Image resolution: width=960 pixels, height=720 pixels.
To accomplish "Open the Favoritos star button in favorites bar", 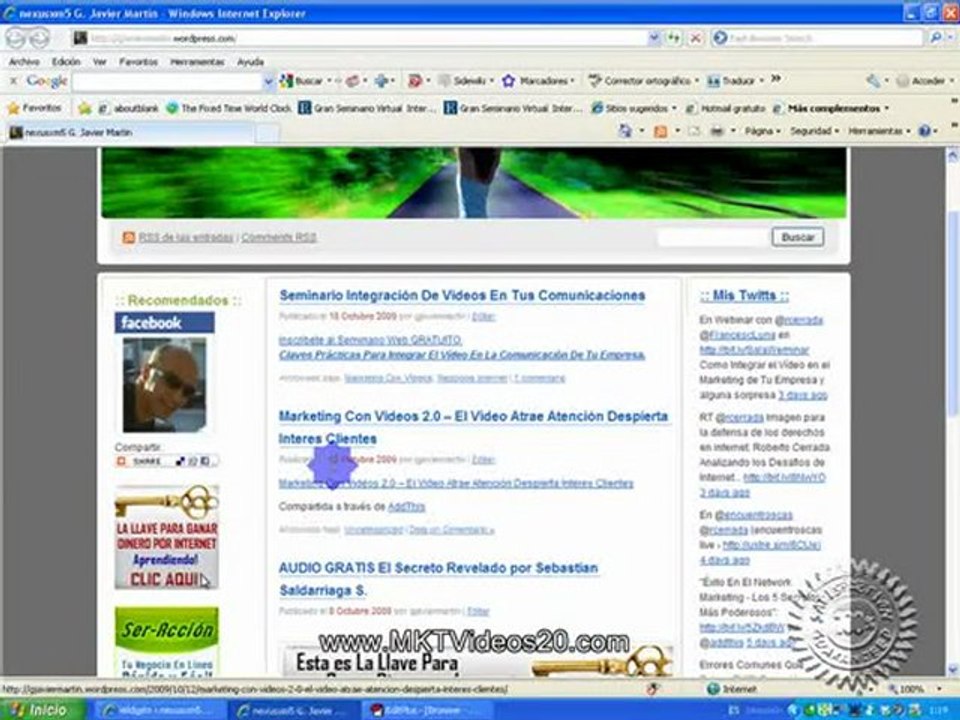I will tap(35, 108).
